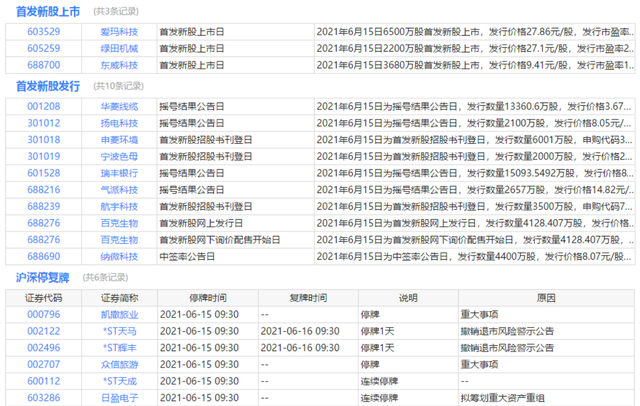Open stock code 301019 link
The height and width of the screenshot is (406, 640).
[x=44, y=156]
